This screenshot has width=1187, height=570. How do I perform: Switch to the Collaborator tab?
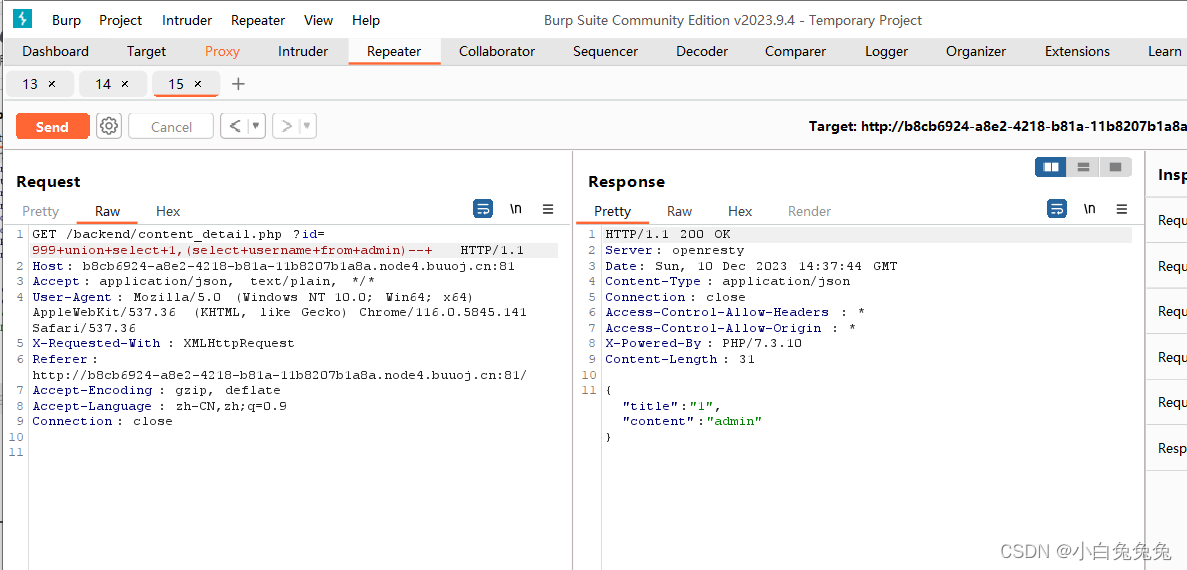[497, 51]
